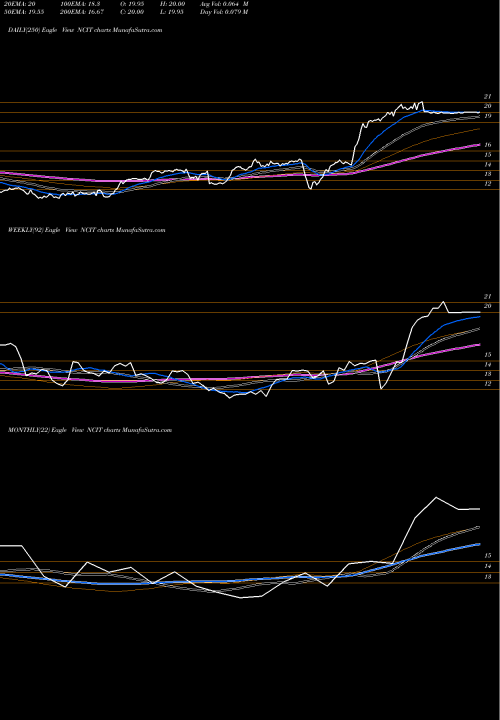Click the 50EMA: 19.55 value
The width and height of the screenshot is (500, 720).
pyautogui.click(x=26, y=12)
